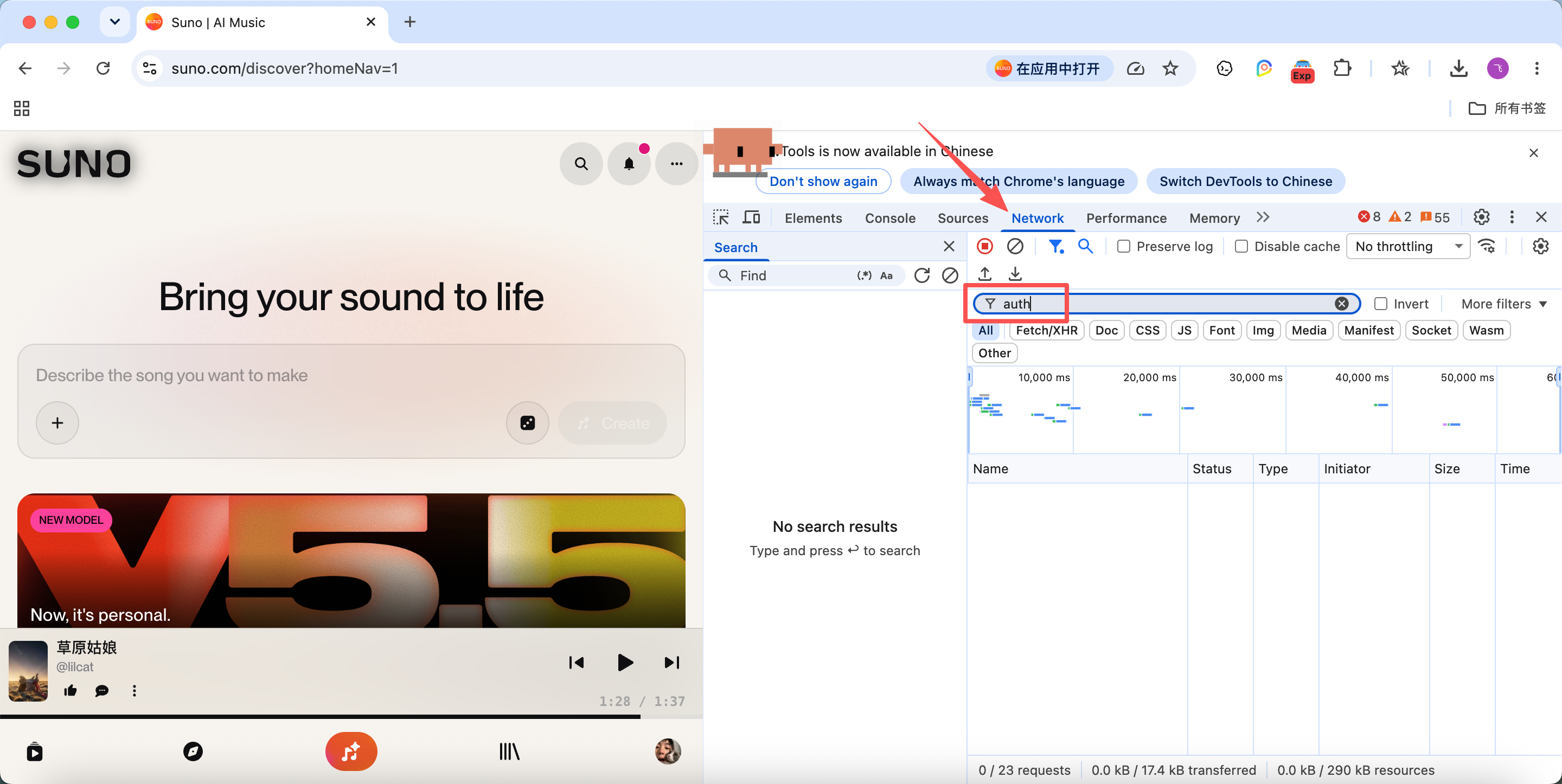Open the Library icon in bottom bar

509,751
